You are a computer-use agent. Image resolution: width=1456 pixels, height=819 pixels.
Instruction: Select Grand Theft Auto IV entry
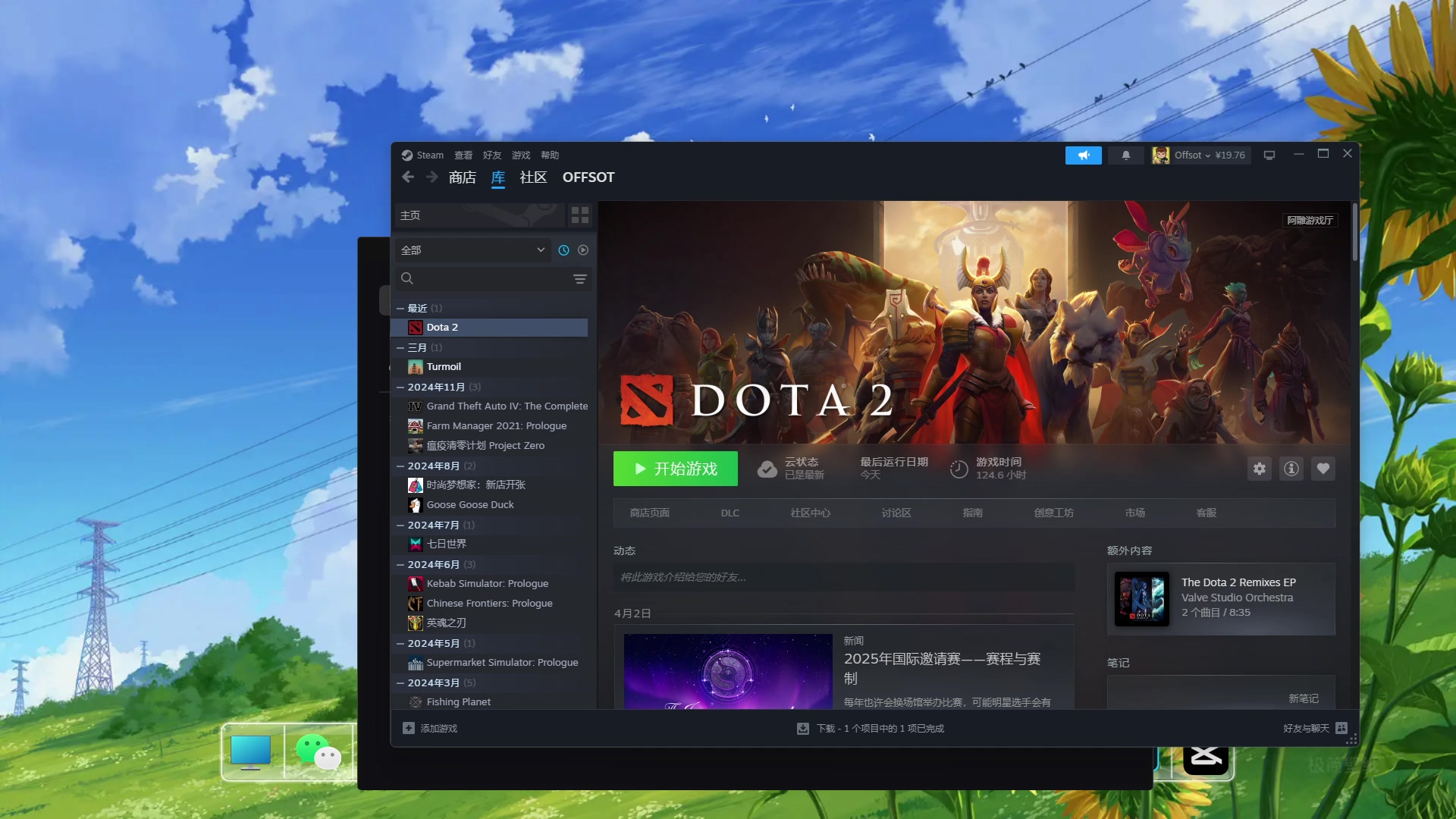[x=490, y=406]
